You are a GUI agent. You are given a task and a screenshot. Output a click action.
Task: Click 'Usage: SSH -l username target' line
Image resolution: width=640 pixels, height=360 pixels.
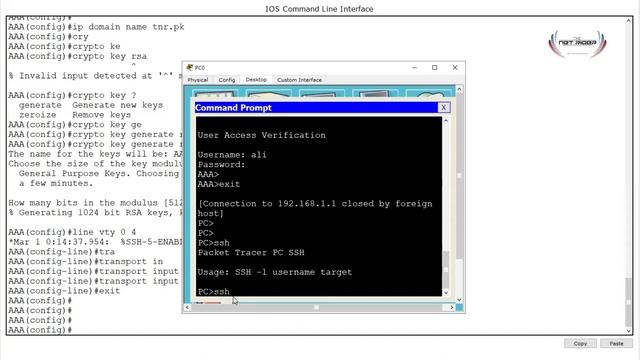(x=275, y=272)
